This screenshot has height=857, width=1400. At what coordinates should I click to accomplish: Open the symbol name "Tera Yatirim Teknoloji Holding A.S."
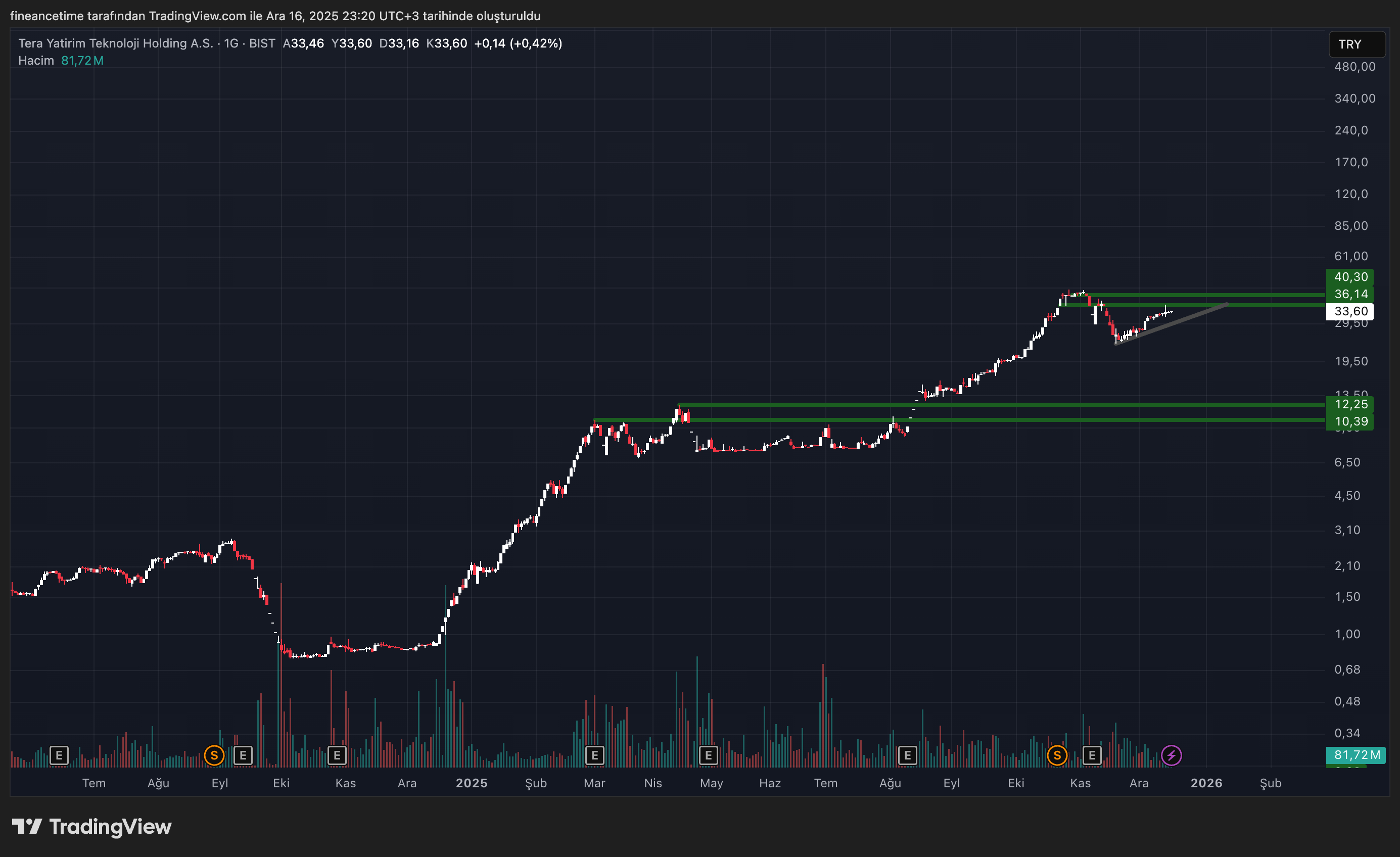click(114, 42)
